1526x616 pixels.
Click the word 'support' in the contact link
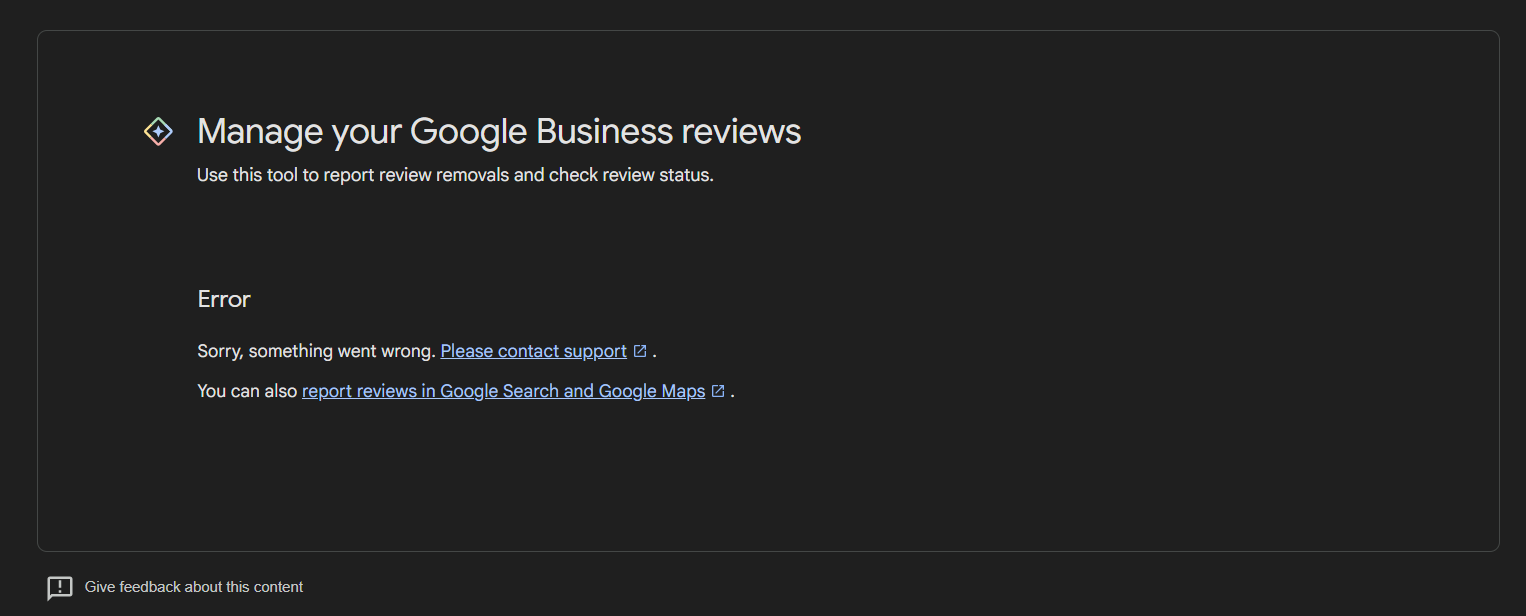(x=595, y=351)
